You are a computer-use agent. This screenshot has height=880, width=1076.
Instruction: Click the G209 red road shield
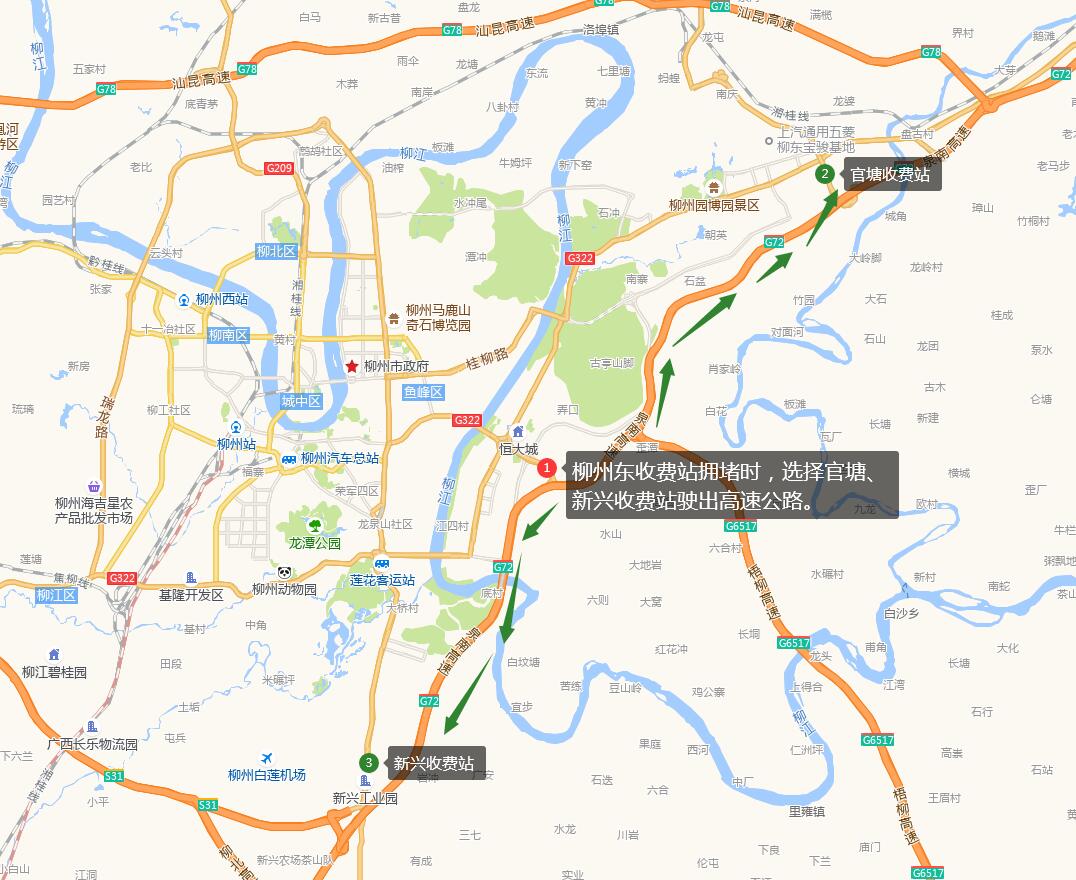click(279, 168)
